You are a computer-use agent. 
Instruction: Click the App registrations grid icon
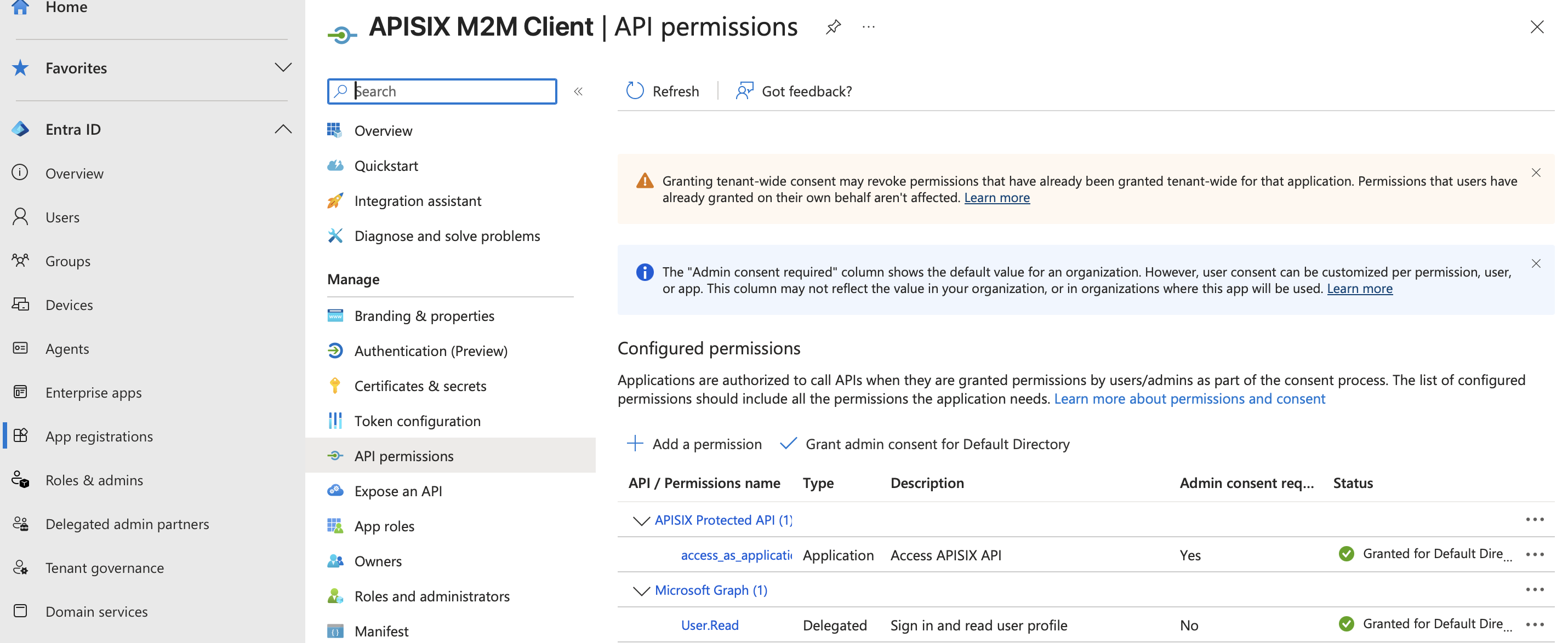pyautogui.click(x=20, y=435)
